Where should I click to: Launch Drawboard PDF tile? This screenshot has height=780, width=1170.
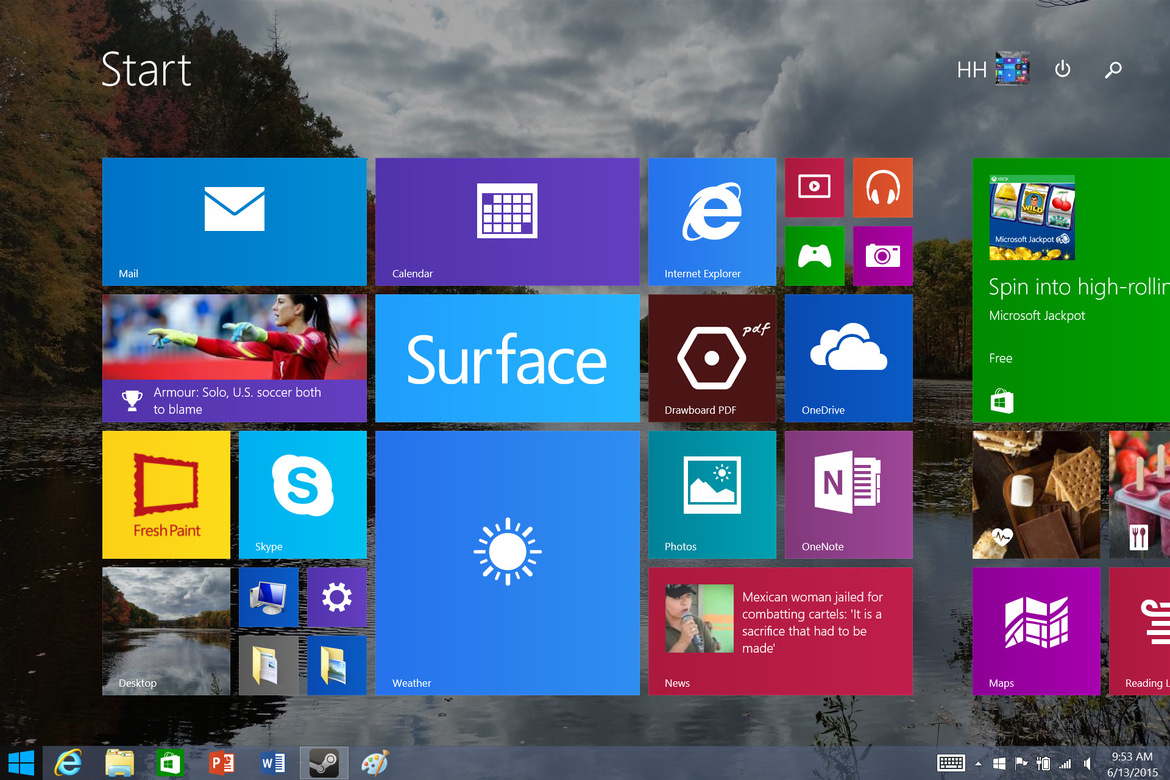[x=712, y=358]
